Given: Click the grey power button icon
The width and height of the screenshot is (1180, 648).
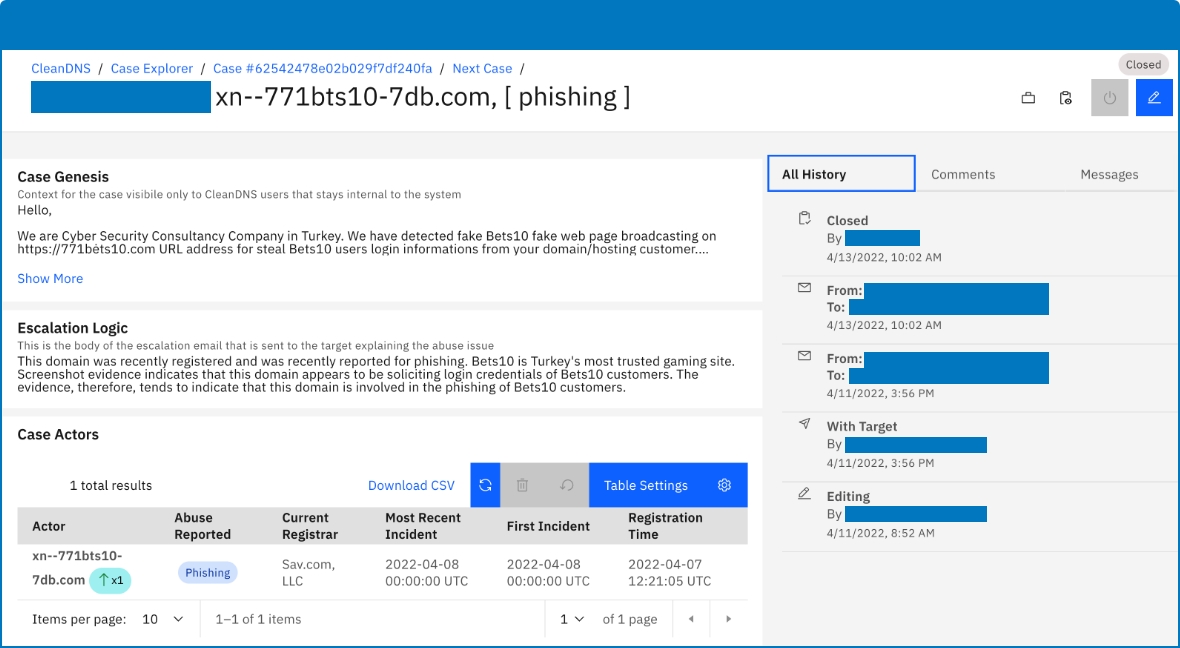Looking at the screenshot, I should tap(1109, 98).
